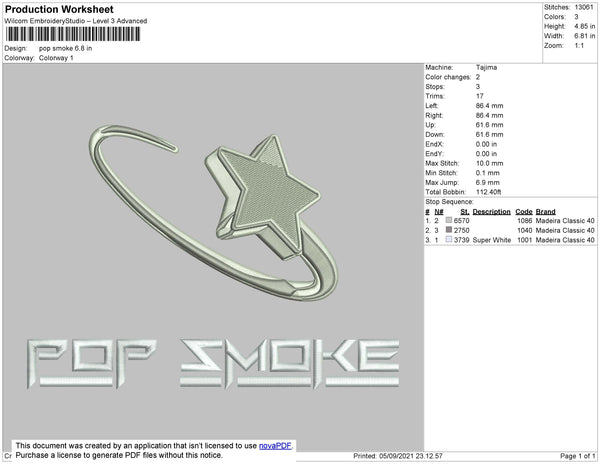Click the 'Down:' label
The height and width of the screenshot is (464, 600).
(435, 135)
